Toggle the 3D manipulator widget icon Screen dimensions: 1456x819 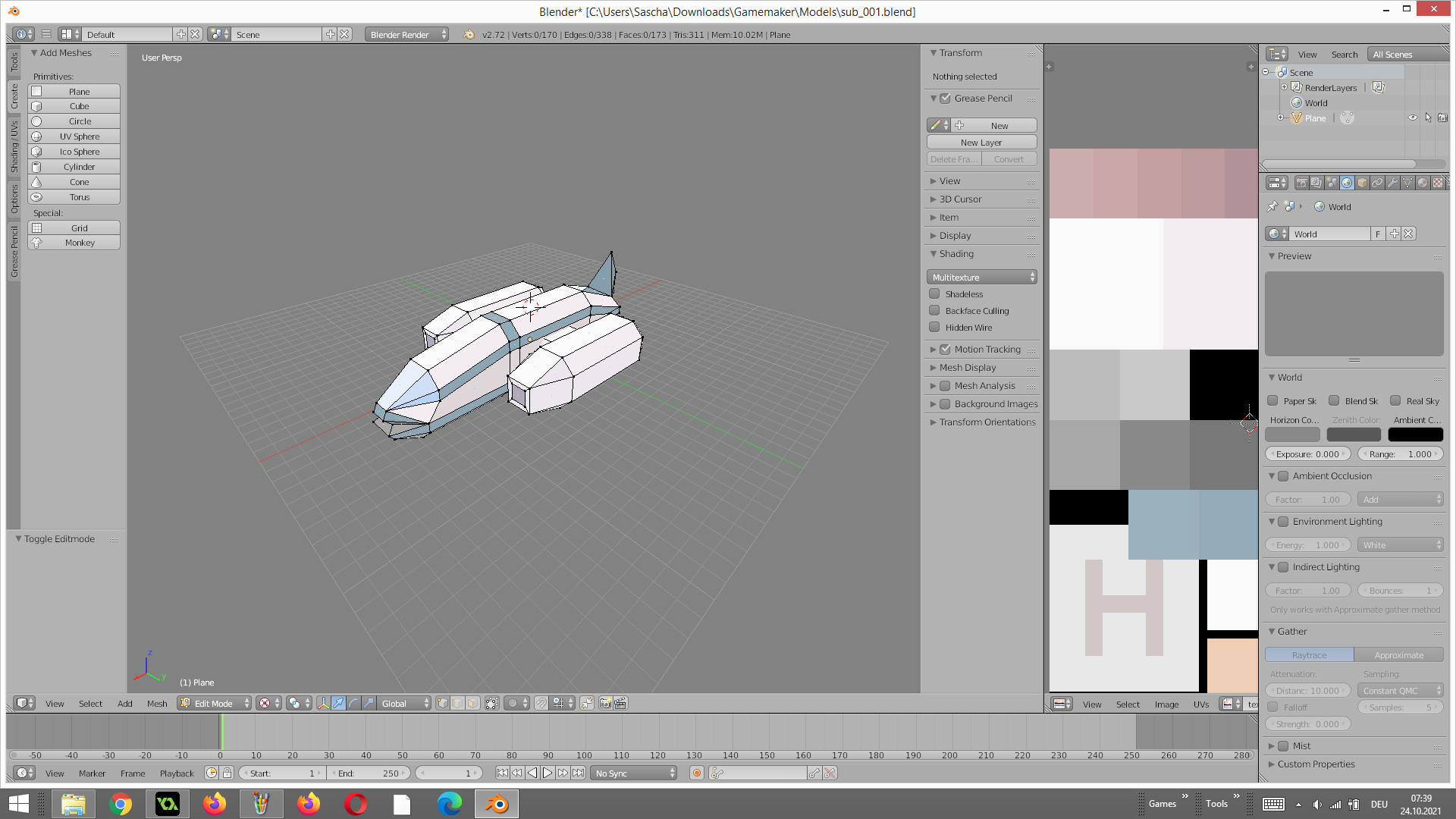click(x=323, y=703)
